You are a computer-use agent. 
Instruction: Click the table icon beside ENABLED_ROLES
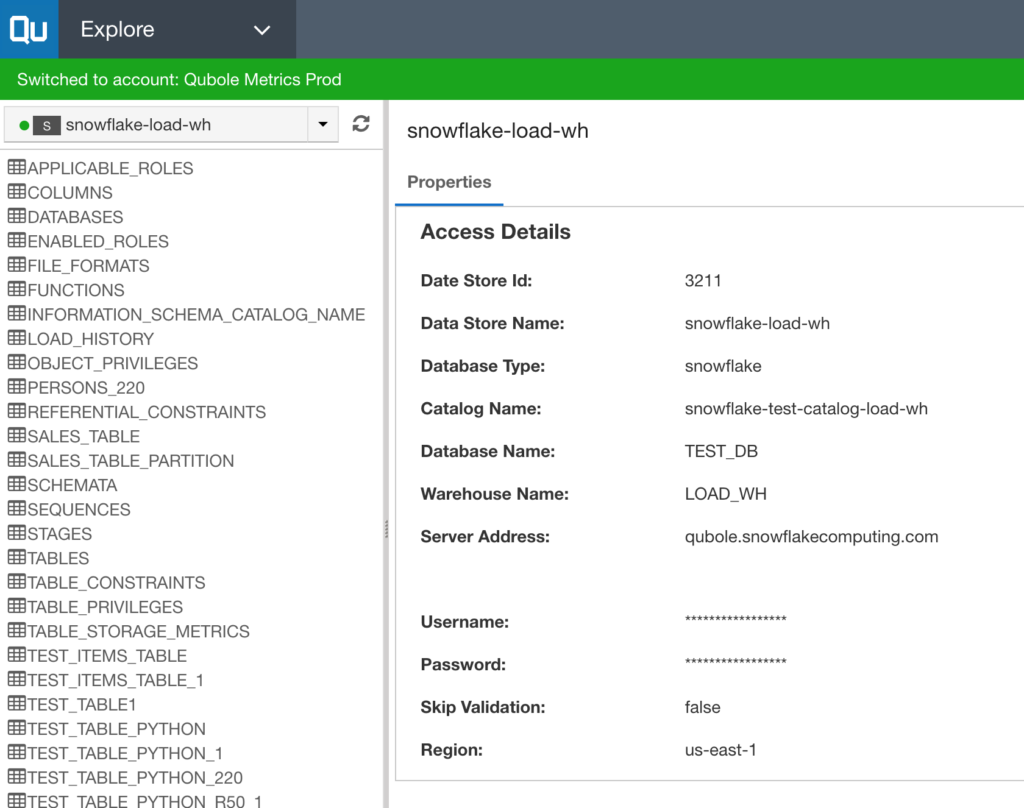click(16, 240)
